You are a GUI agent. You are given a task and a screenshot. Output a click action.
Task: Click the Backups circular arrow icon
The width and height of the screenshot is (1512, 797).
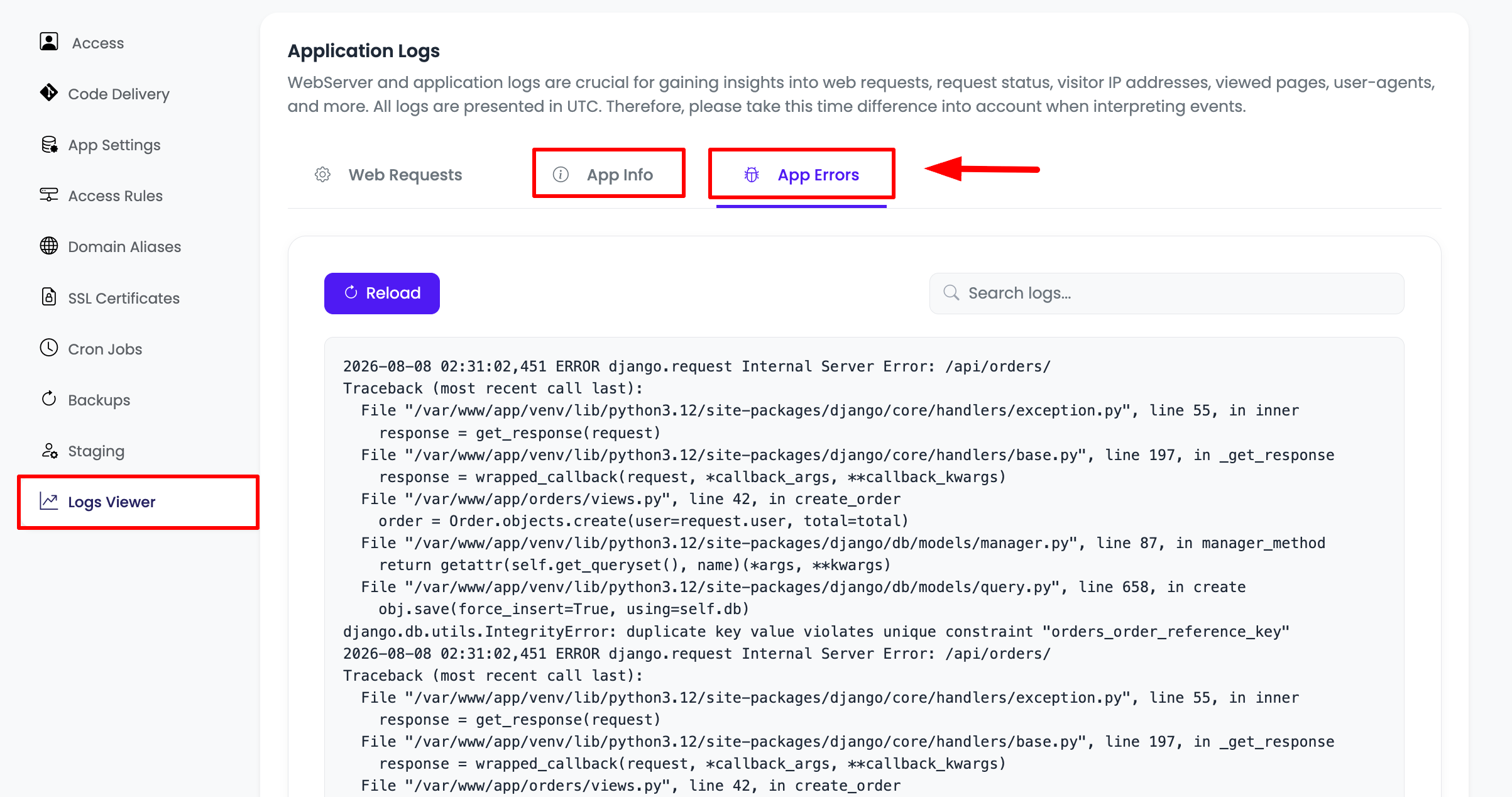49,398
